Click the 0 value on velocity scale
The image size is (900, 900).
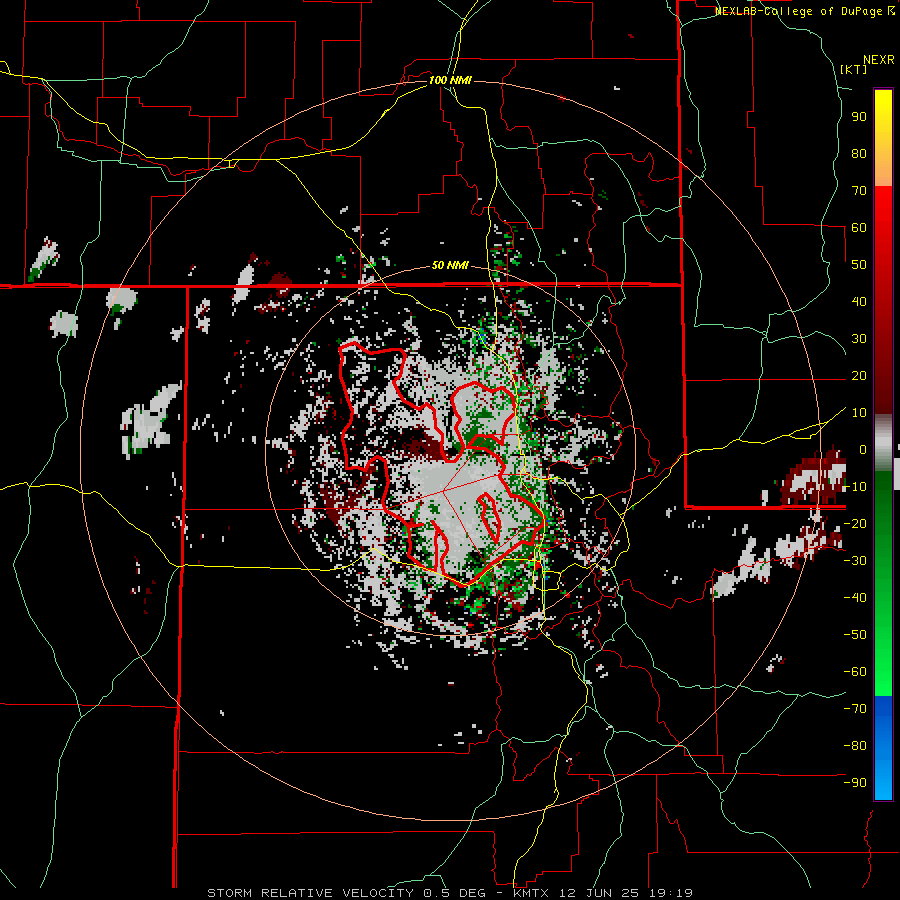click(x=863, y=450)
